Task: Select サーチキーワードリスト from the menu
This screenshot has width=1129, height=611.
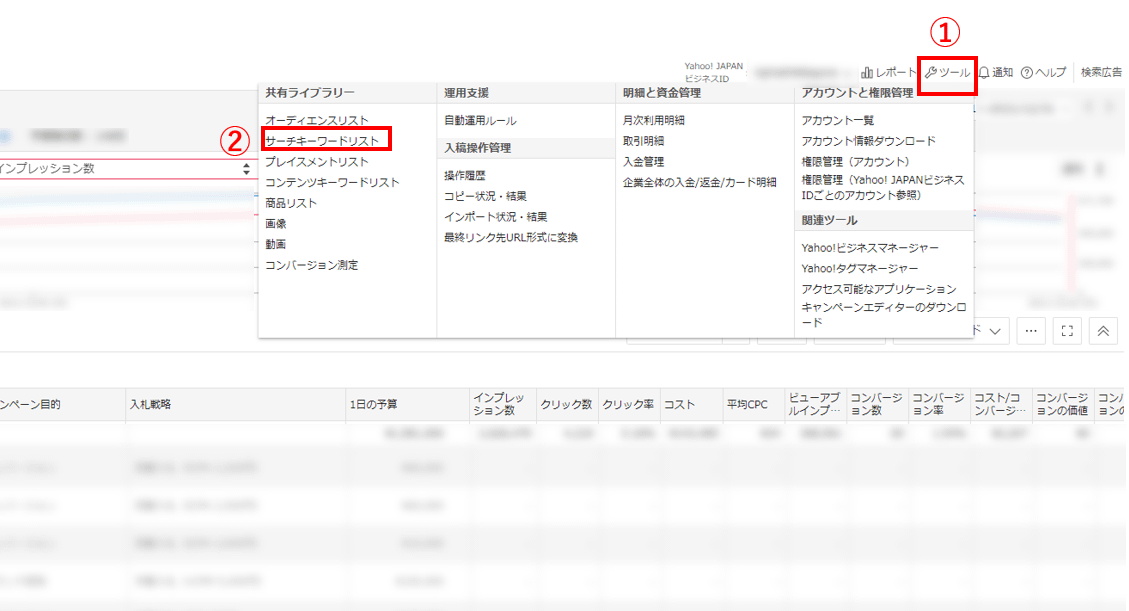Action: click(x=322, y=141)
